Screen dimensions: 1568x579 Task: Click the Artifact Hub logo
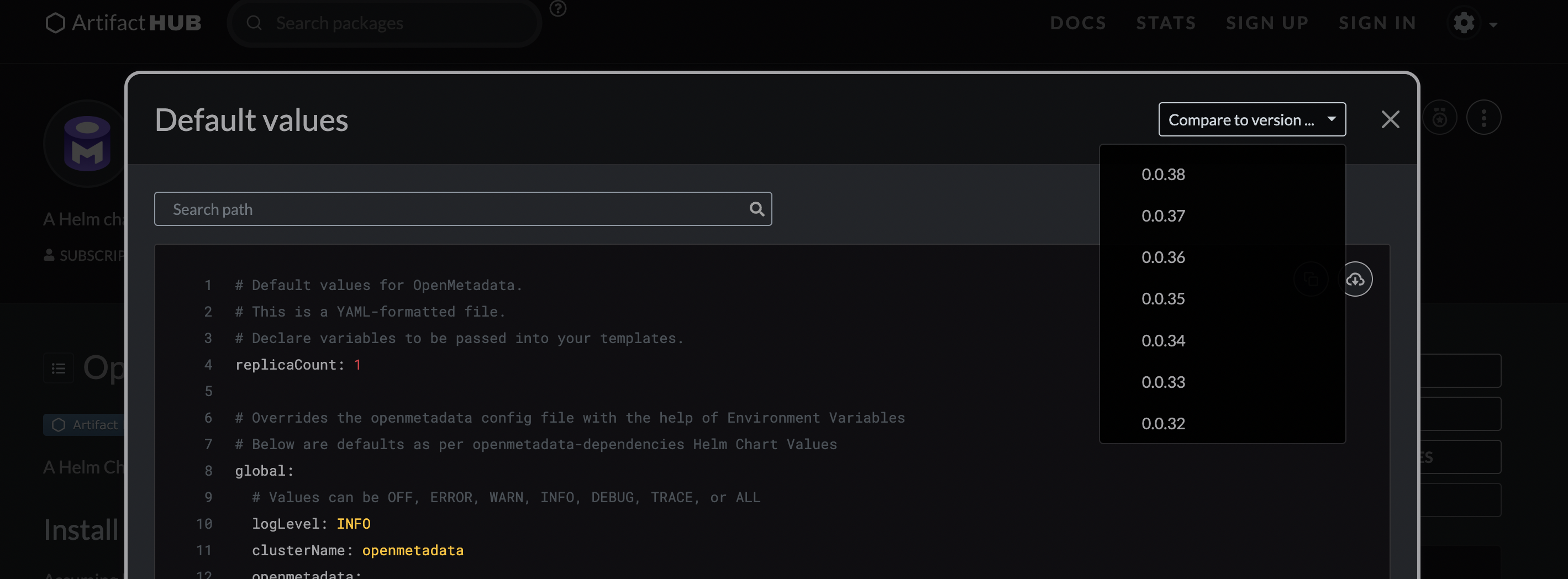[124, 23]
